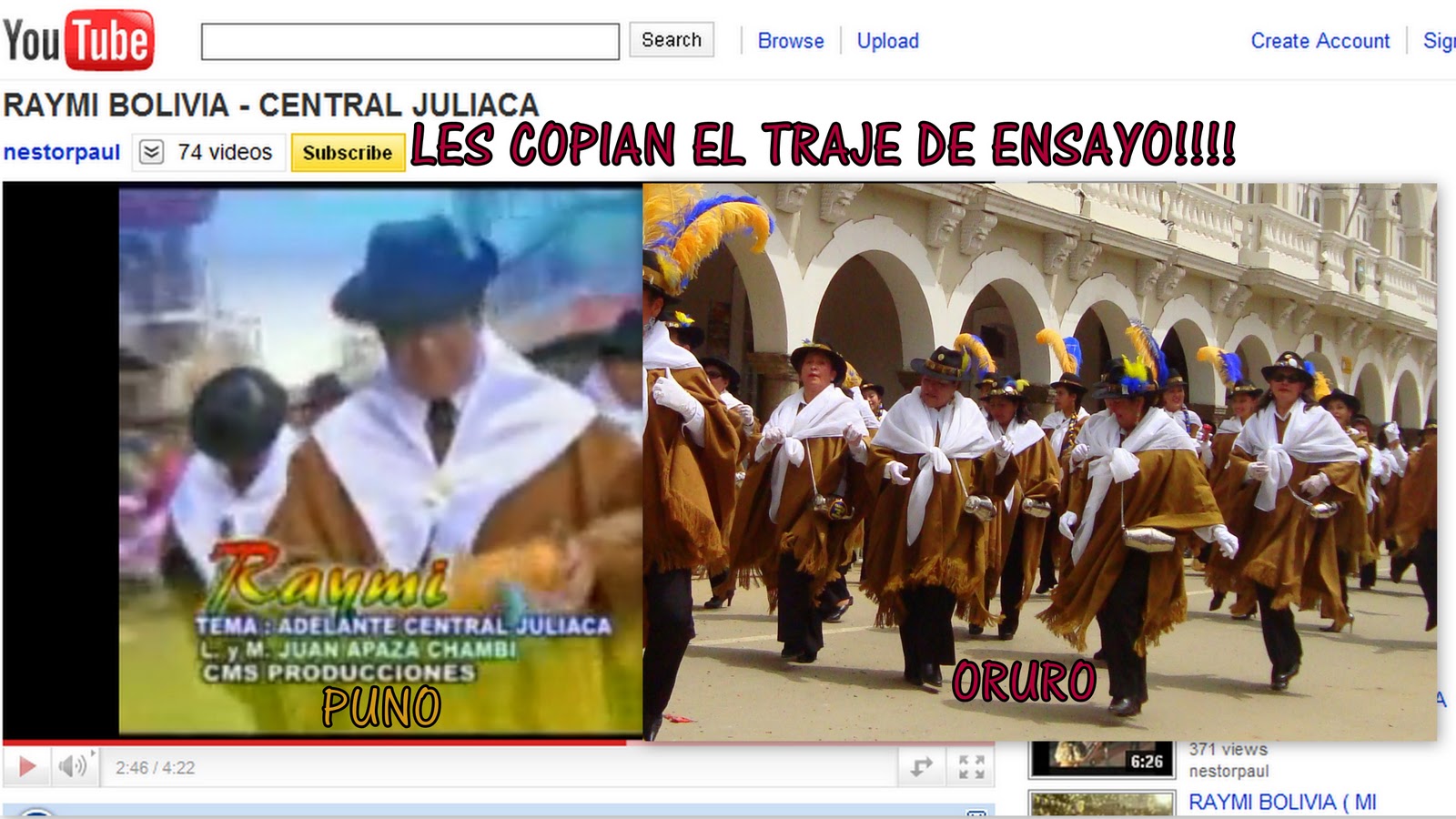Open the Browse menu item
The width and height of the screenshot is (1456, 819).
(x=789, y=40)
